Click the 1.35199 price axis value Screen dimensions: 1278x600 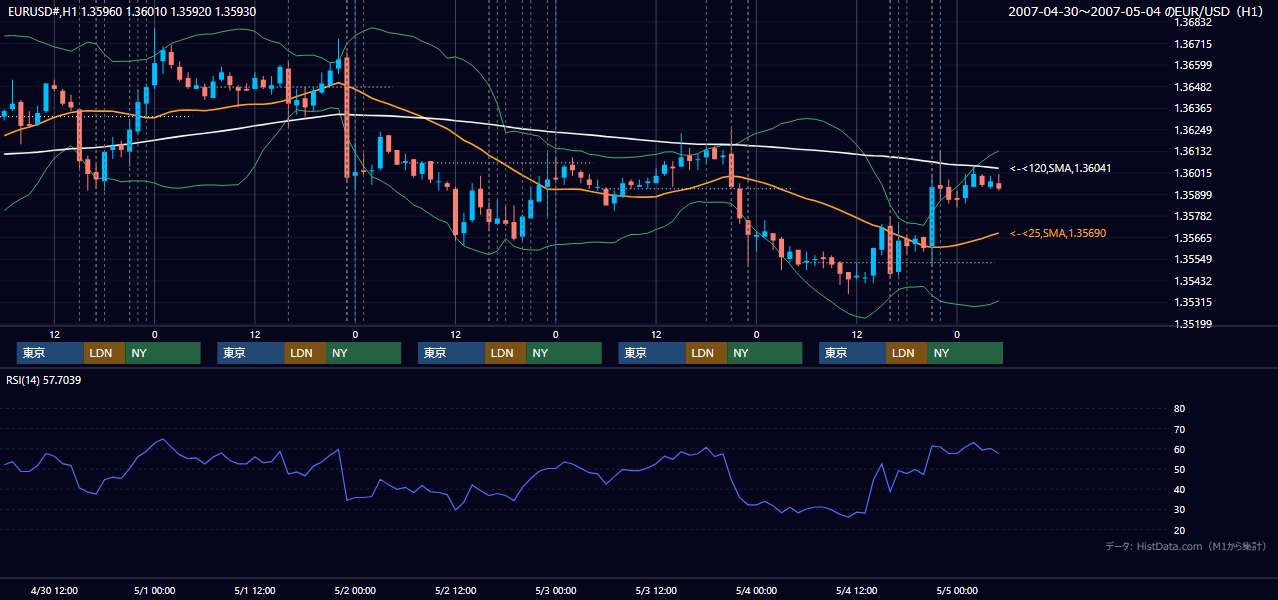tap(1193, 324)
